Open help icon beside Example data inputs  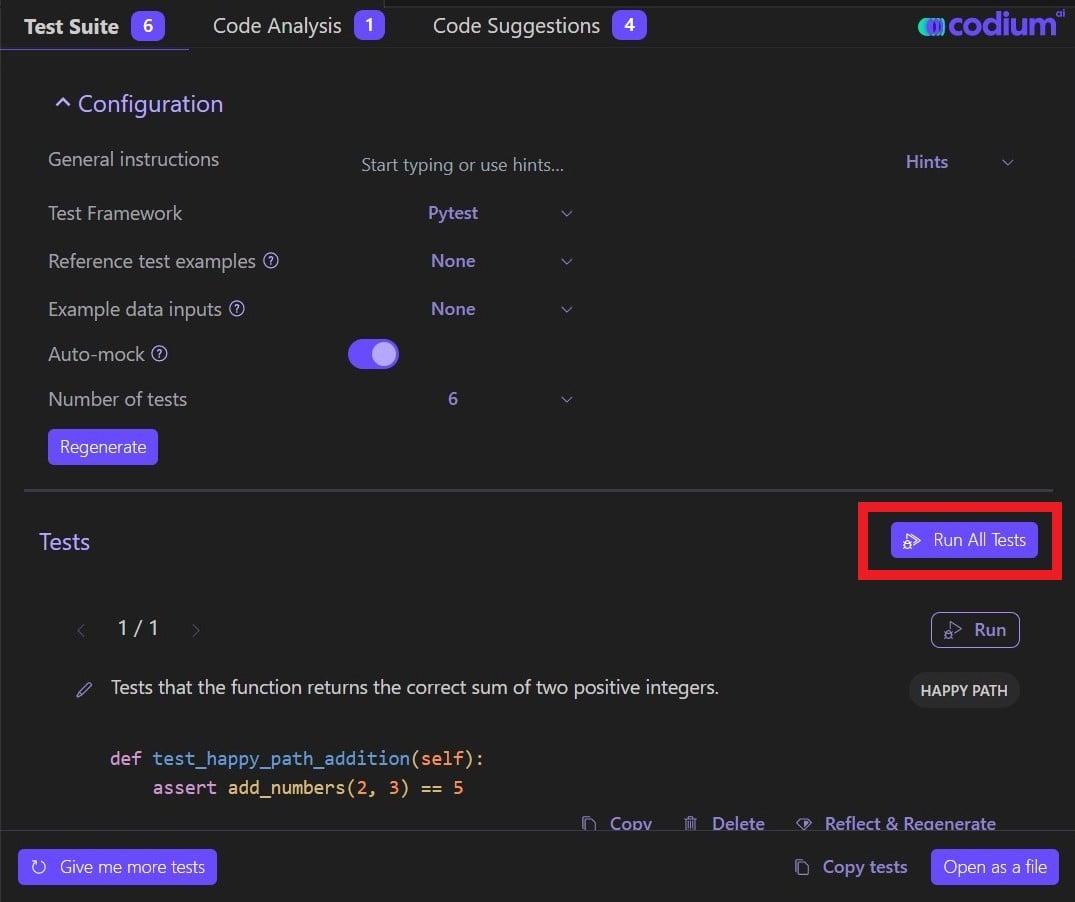coord(237,308)
